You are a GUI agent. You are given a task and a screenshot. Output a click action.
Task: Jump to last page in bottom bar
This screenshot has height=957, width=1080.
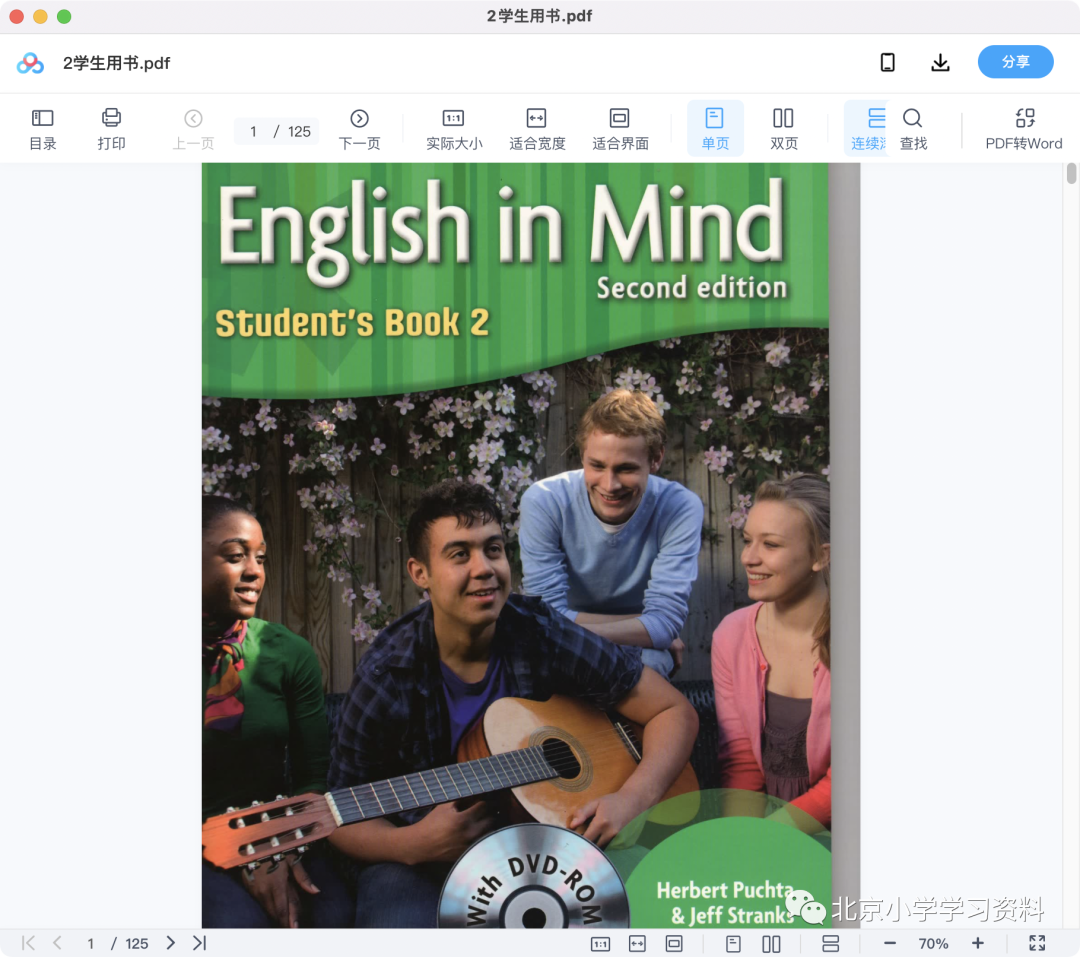tap(200, 943)
